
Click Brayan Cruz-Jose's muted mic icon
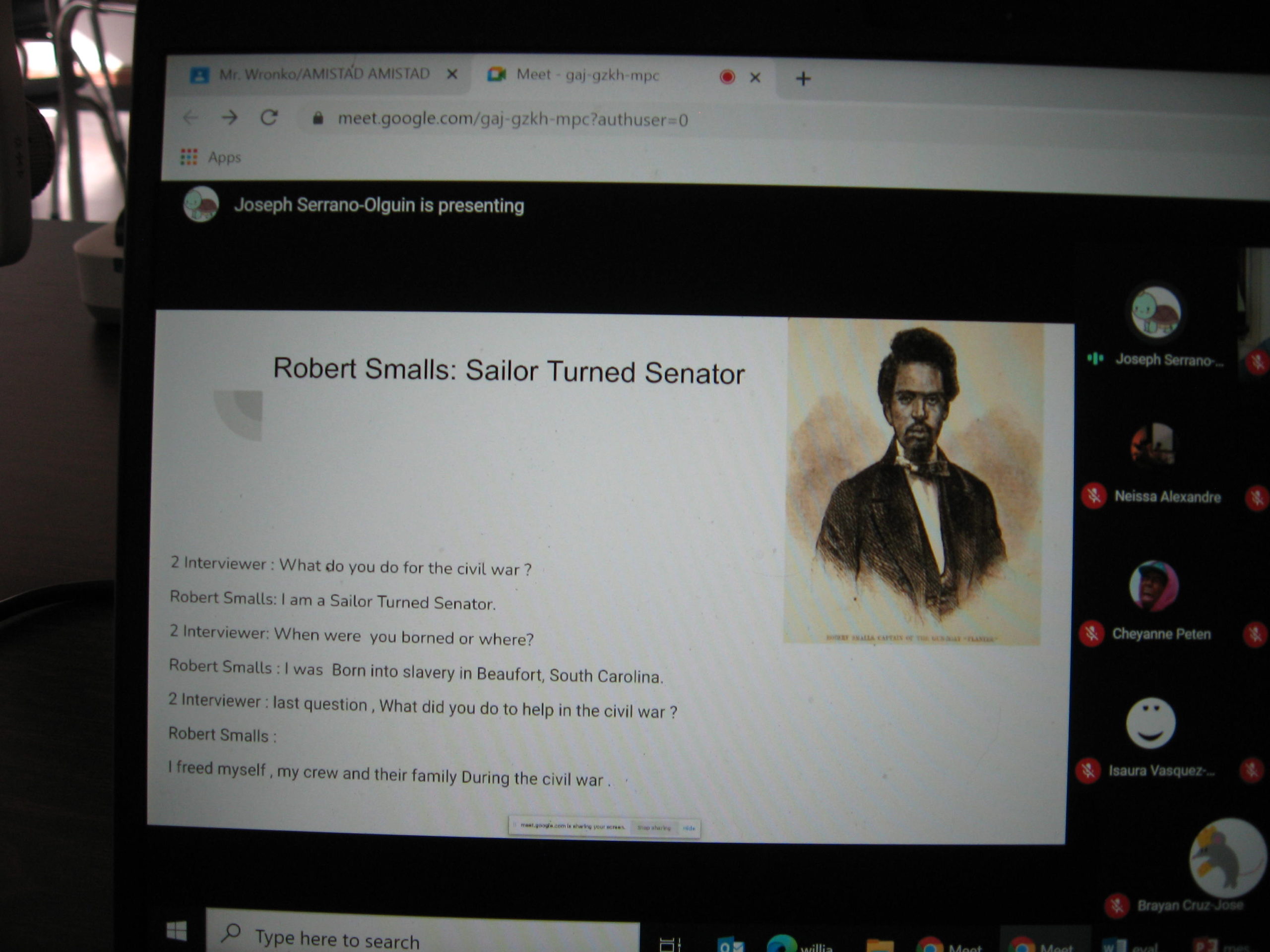pos(1117,906)
